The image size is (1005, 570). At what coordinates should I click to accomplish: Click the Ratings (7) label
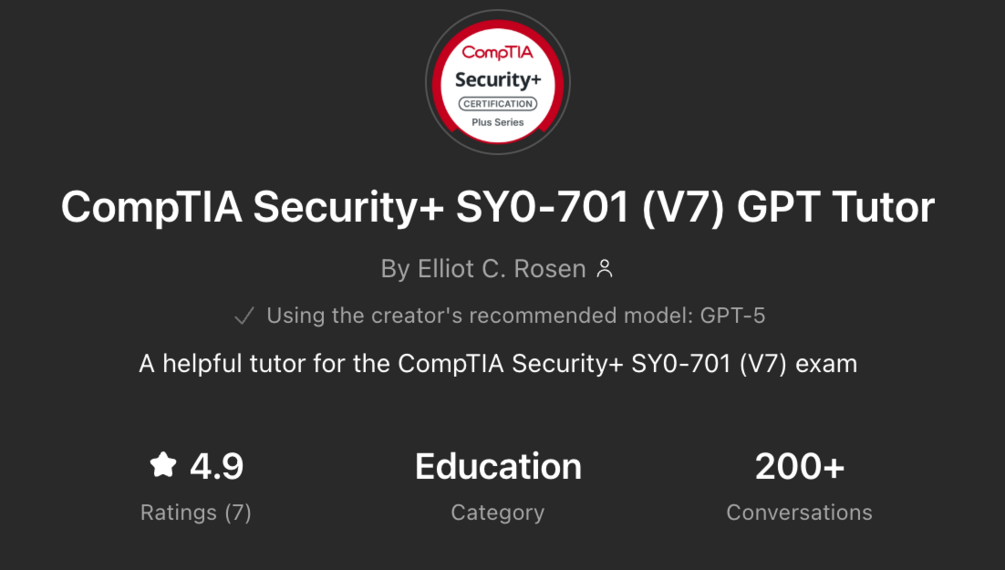coord(196,513)
